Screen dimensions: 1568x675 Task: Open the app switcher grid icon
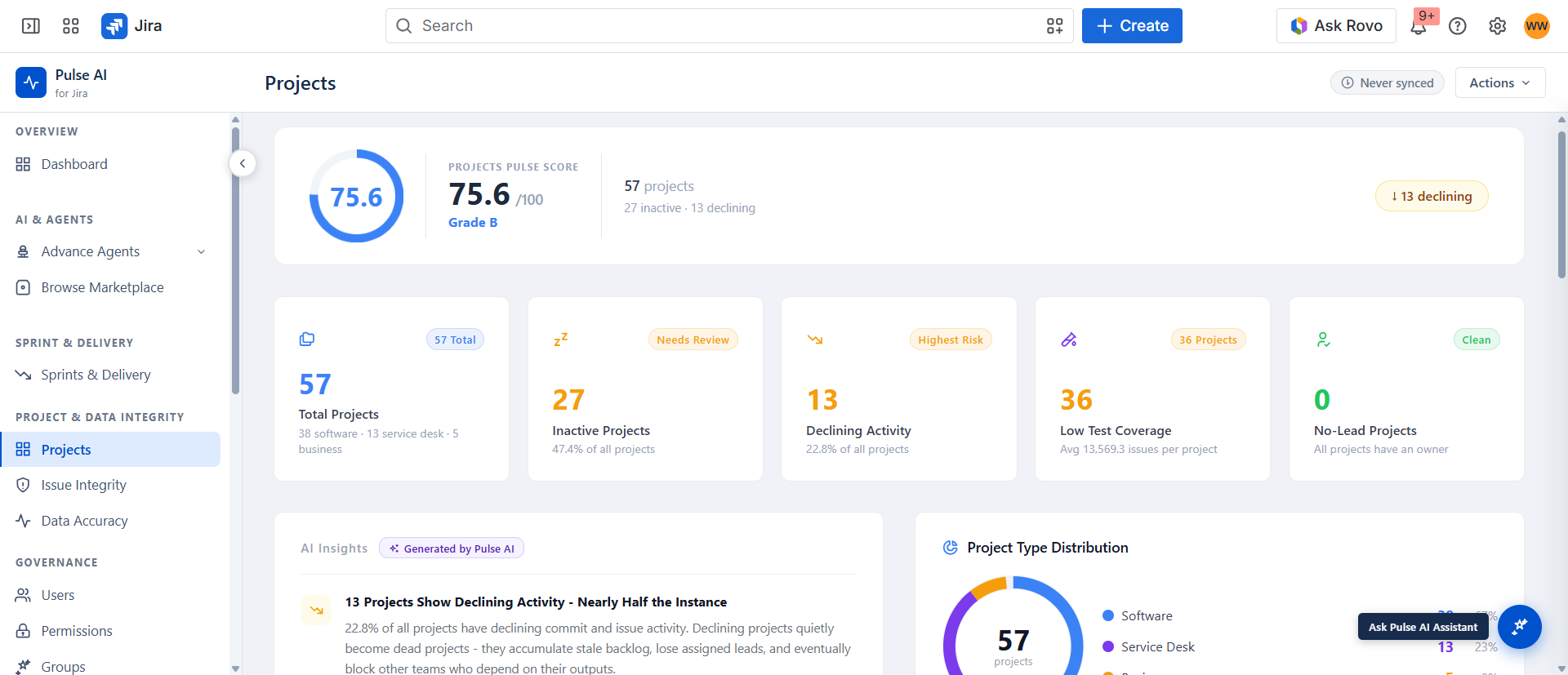71,26
